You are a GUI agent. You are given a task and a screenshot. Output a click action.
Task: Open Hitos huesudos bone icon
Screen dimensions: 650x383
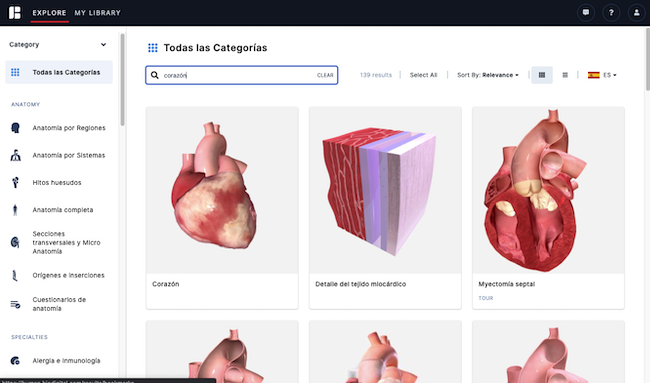(x=15, y=182)
